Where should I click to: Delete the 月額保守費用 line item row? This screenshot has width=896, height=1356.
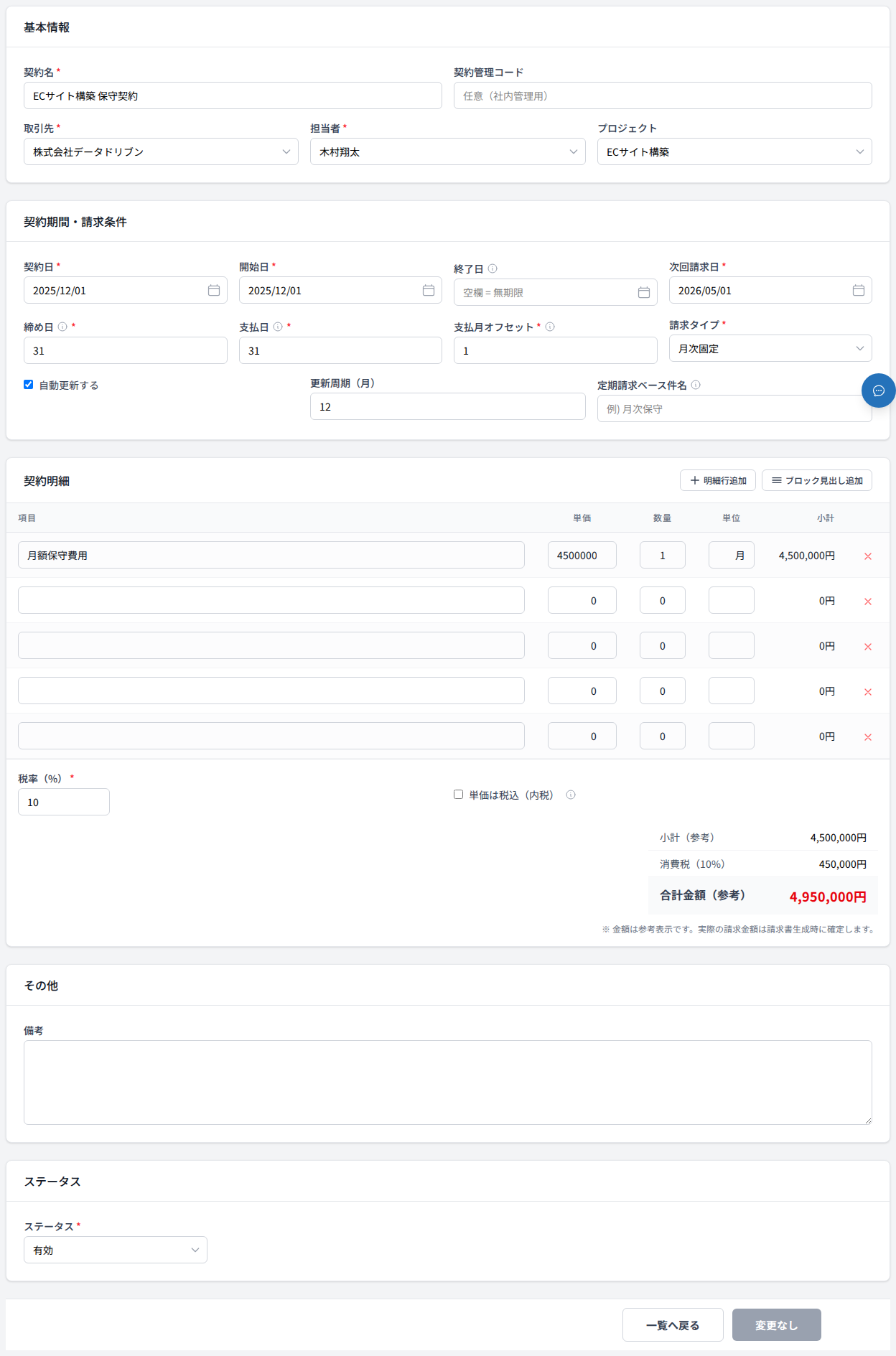[868, 556]
